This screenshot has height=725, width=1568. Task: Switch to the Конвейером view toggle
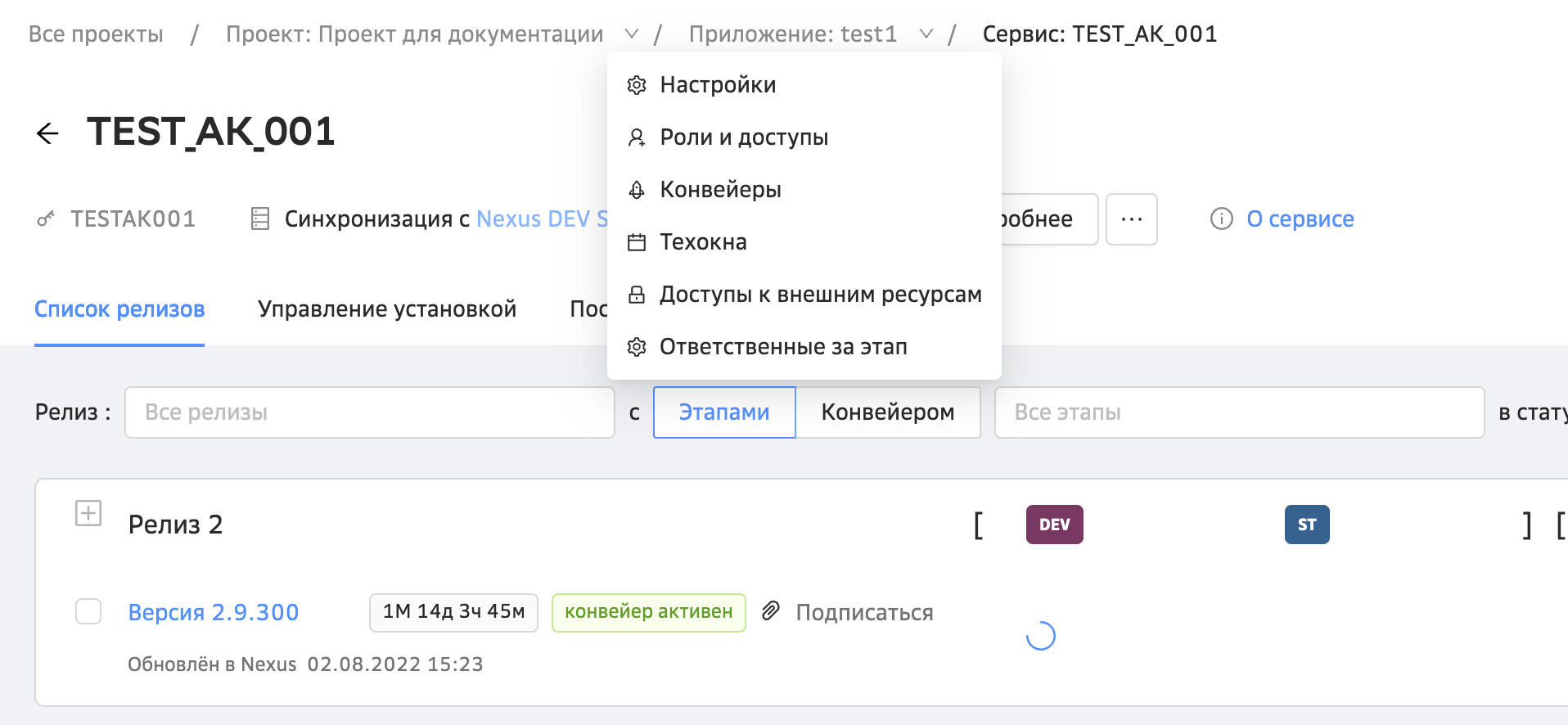[x=887, y=412]
